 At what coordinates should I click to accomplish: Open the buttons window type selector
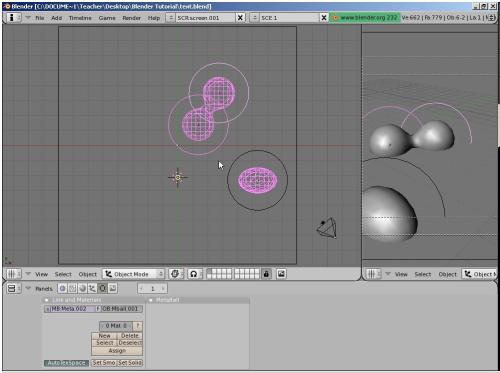pos(13,288)
